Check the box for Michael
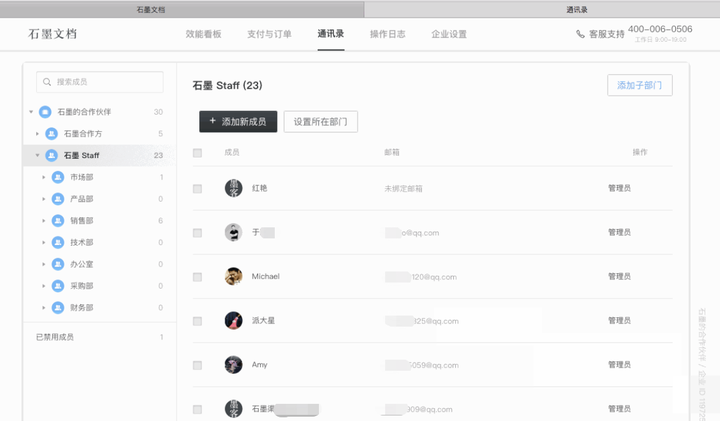 pos(197,277)
